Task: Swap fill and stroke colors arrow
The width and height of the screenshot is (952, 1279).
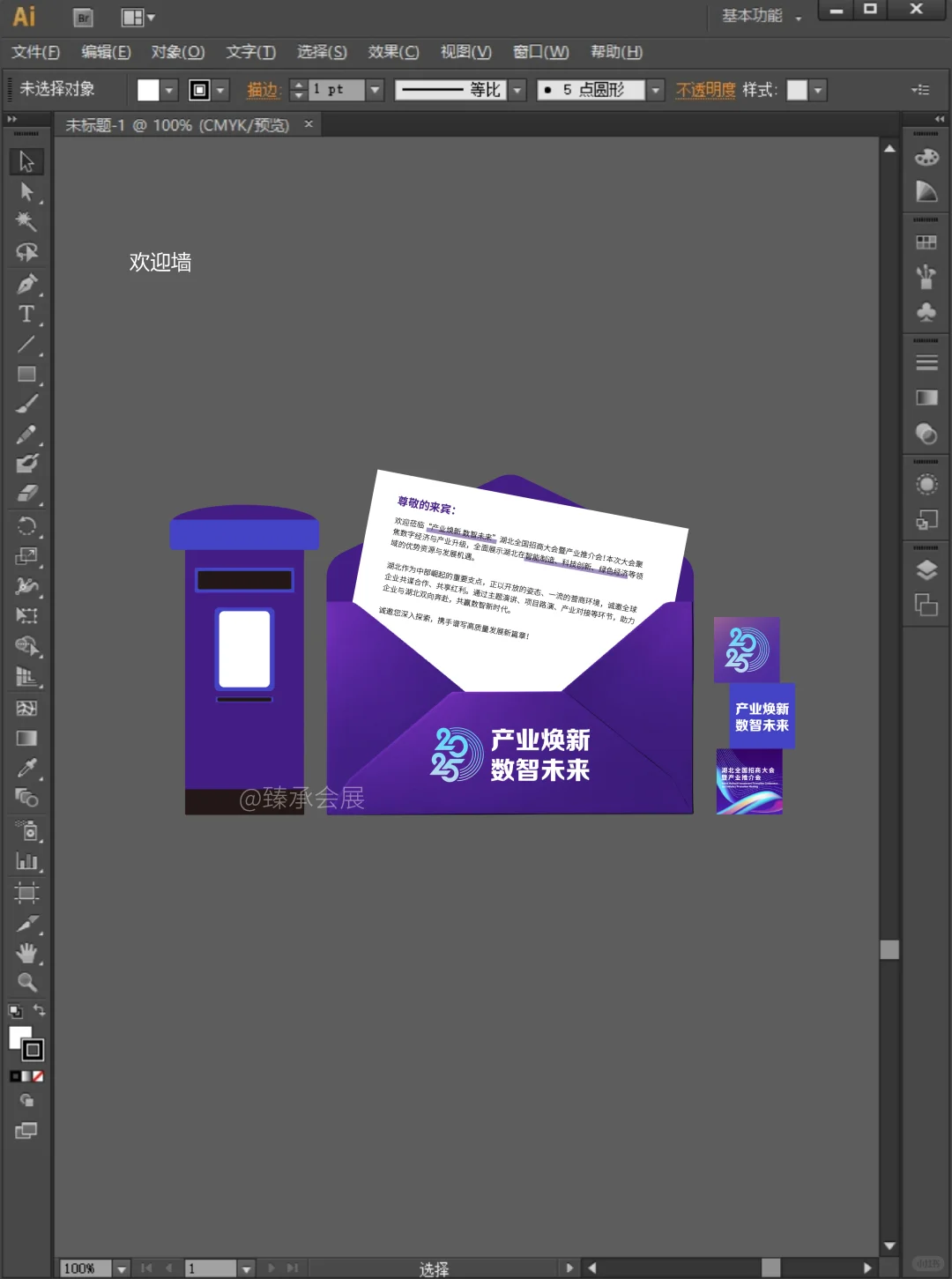Action: click(39, 1010)
